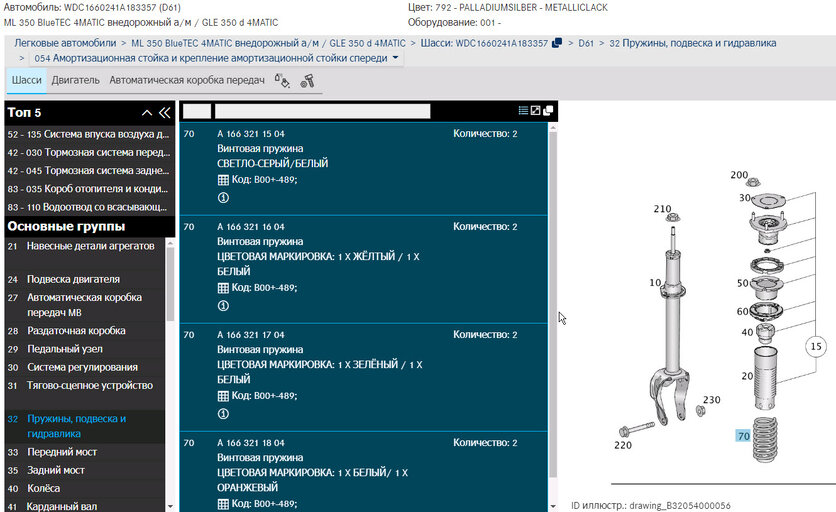Screen dimensions: 836x512
Task: Copy chassis number WDC1660241A183357 via copy icon
Action: click(557, 43)
